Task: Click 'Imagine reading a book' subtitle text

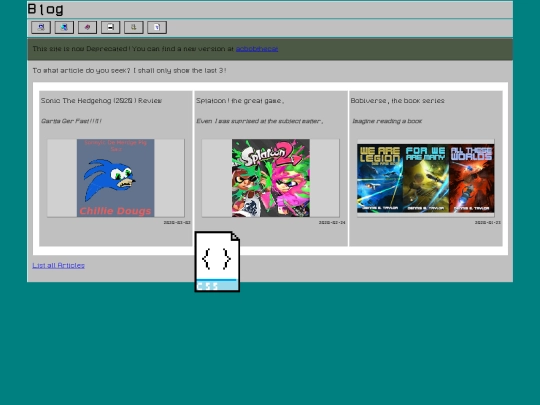Action: [x=387, y=121]
